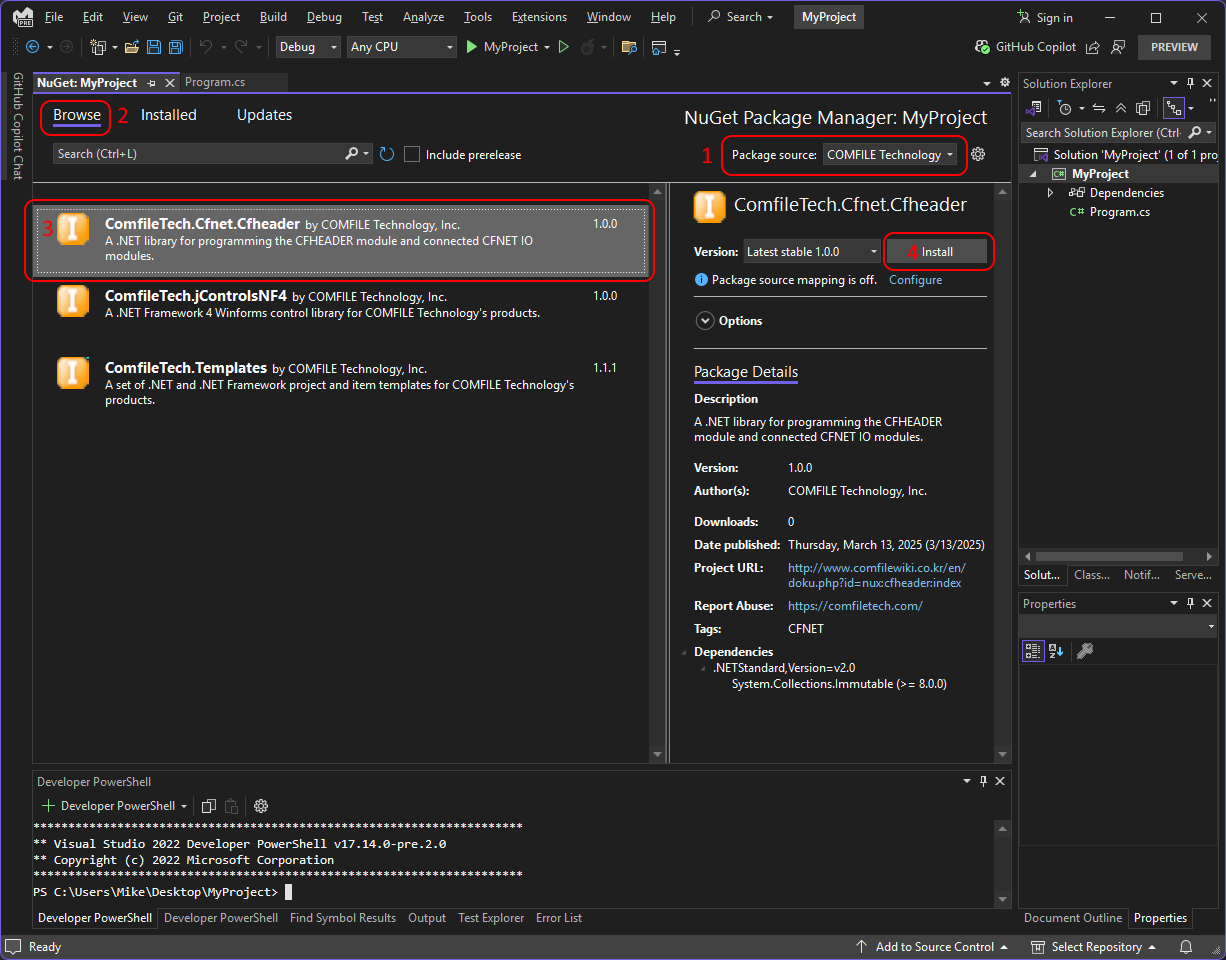1226x960 pixels.
Task: Enable the Include prerelease checkbox
Action: 412,155
